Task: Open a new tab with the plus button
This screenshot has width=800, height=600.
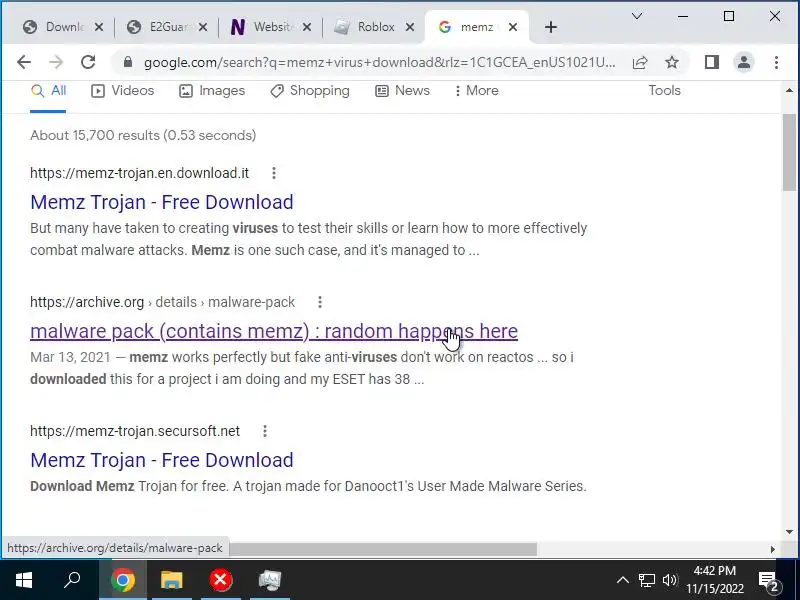Action: tap(551, 27)
